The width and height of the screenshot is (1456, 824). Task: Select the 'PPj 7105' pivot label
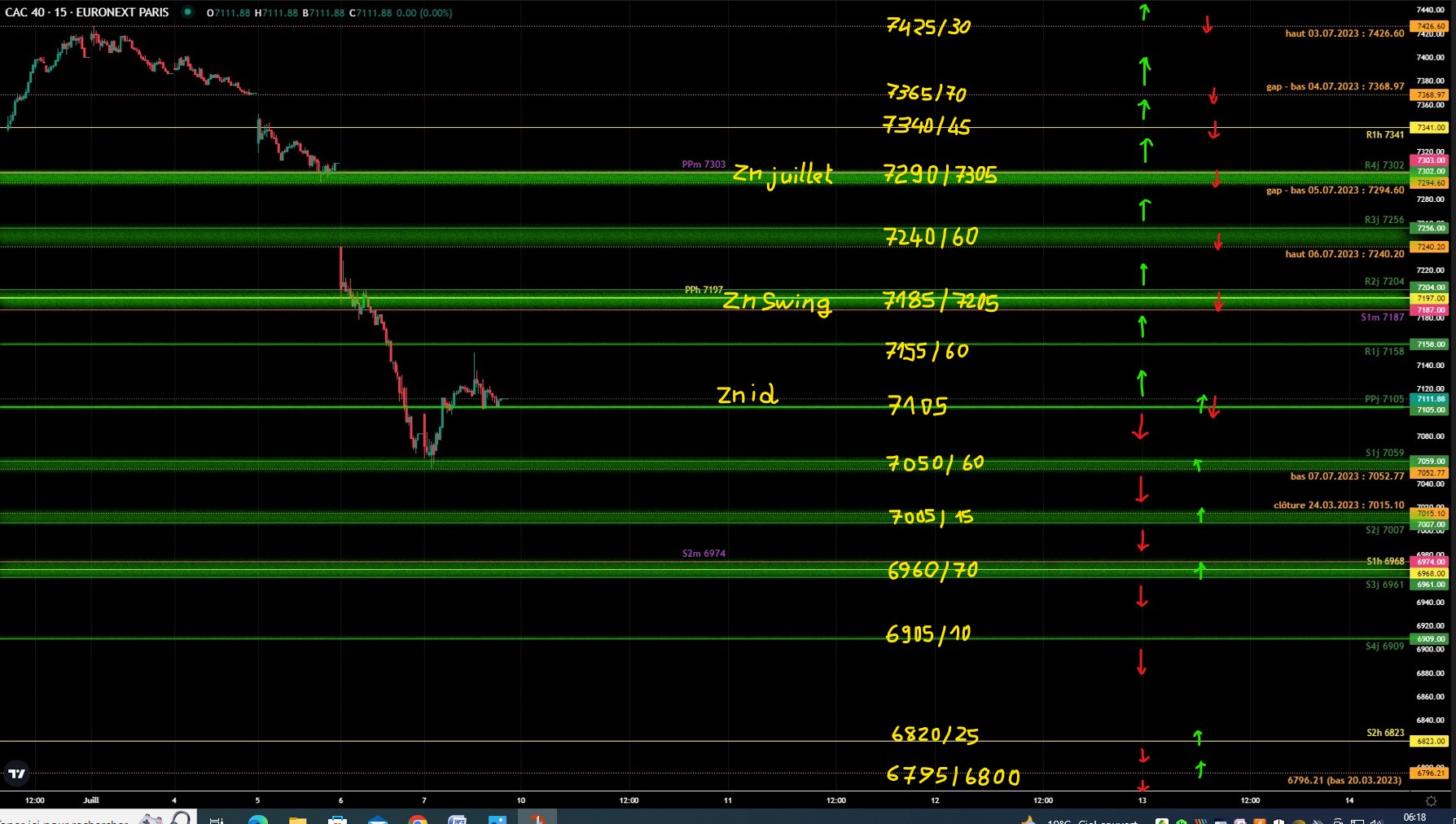tap(1384, 399)
